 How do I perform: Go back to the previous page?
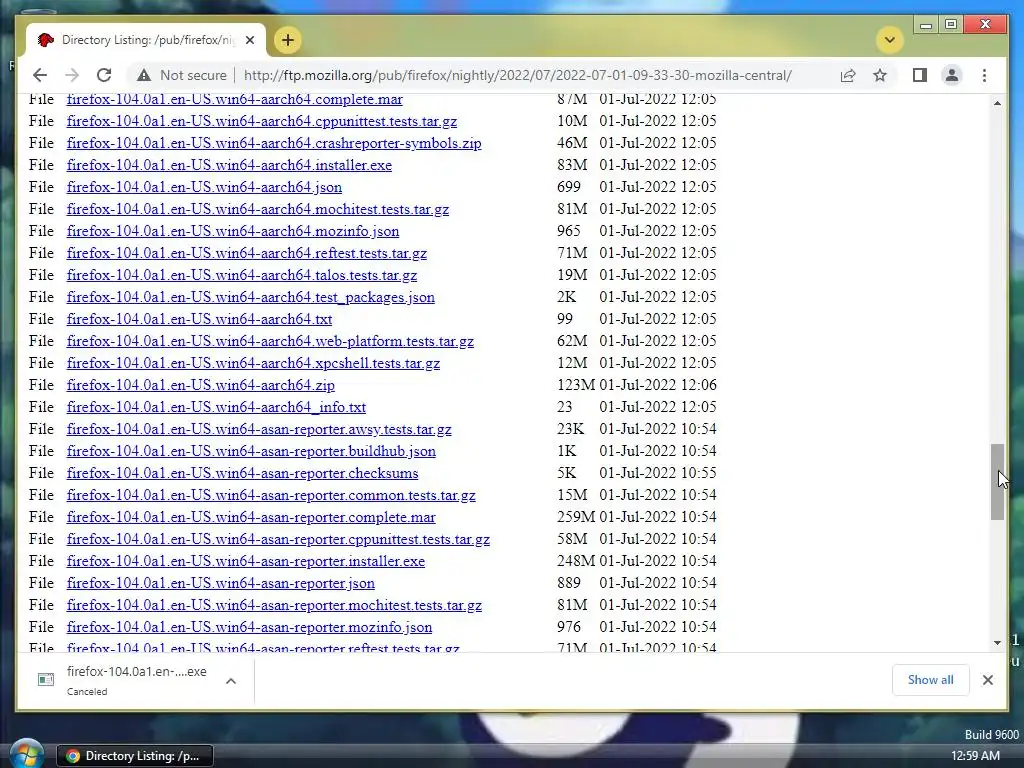coord(40,75)
